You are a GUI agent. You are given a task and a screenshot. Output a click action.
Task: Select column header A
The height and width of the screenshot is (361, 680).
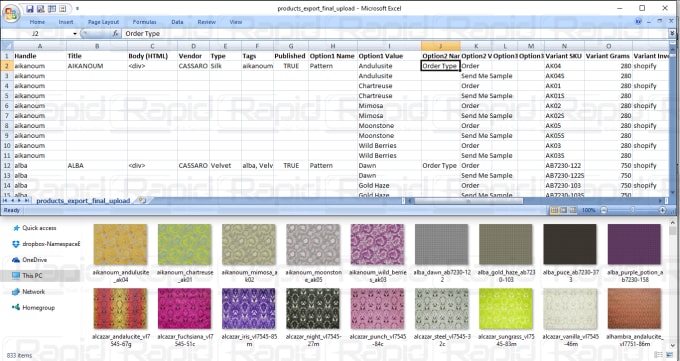pyautogui.click(x=40, y=46)
